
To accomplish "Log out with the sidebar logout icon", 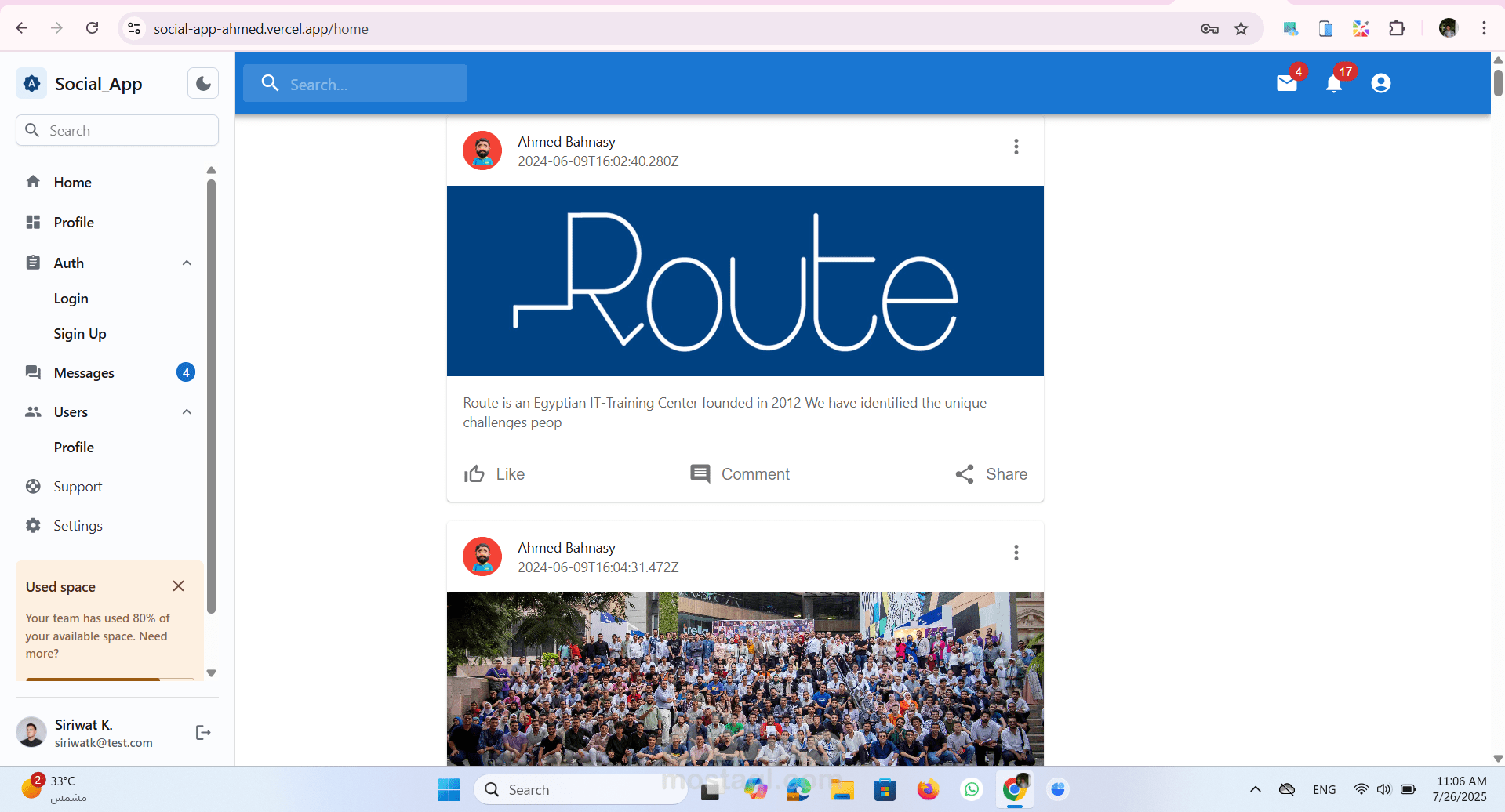I will 203,732.
